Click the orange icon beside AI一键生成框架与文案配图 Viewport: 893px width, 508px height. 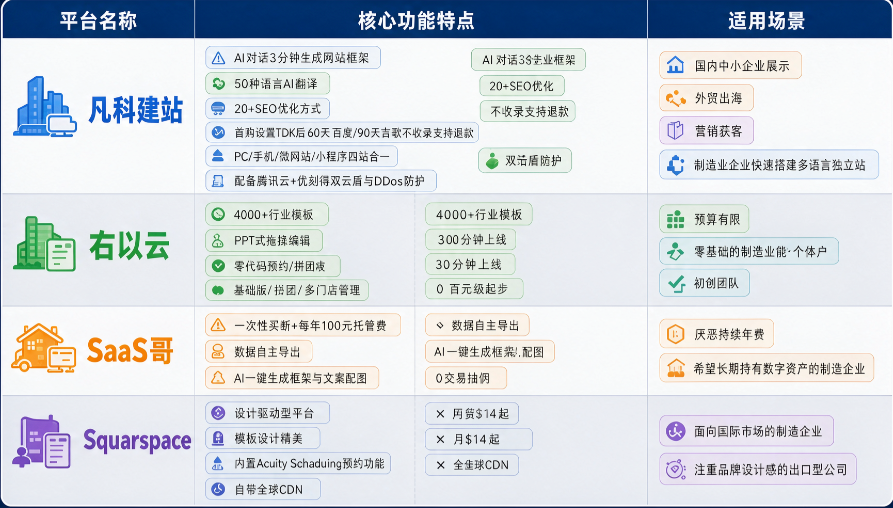(x=218, y=378)
